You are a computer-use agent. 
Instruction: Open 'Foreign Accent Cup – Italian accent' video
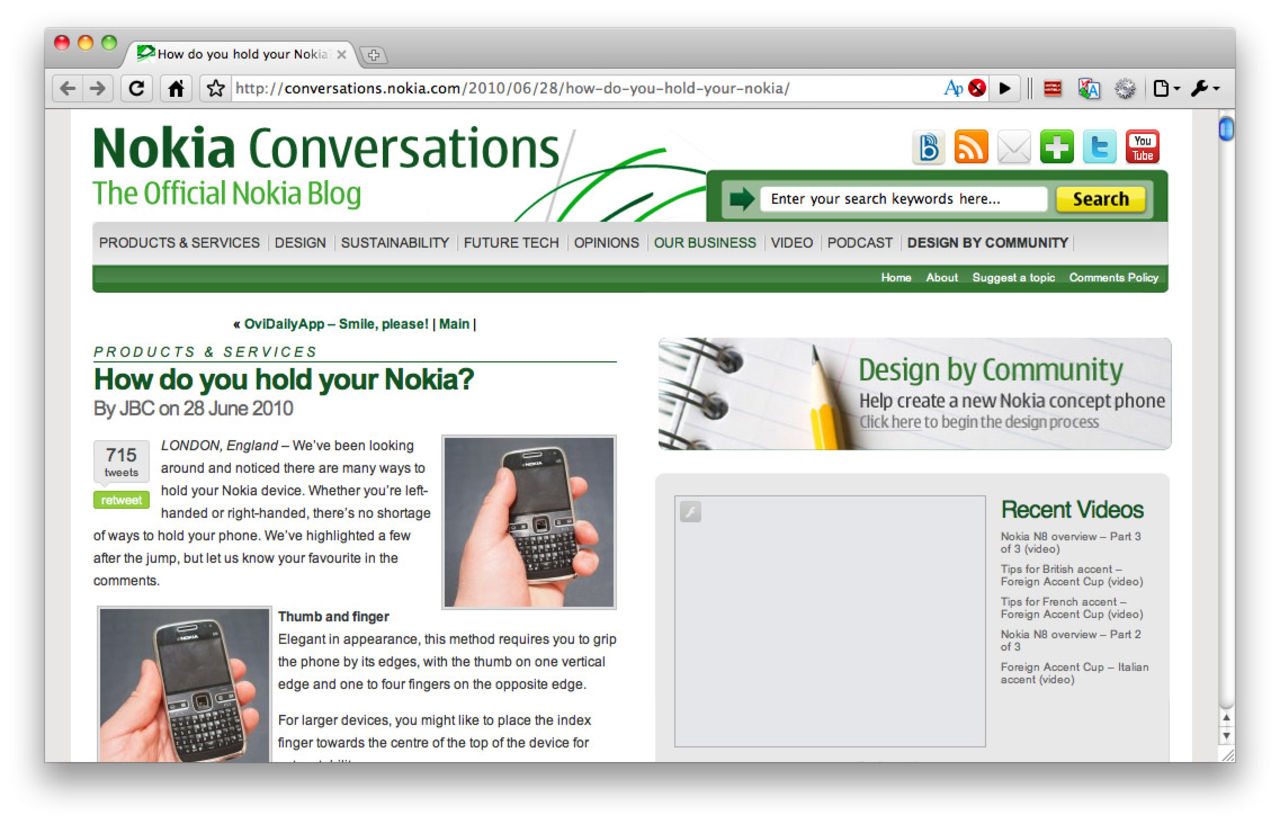[1075, 673]
